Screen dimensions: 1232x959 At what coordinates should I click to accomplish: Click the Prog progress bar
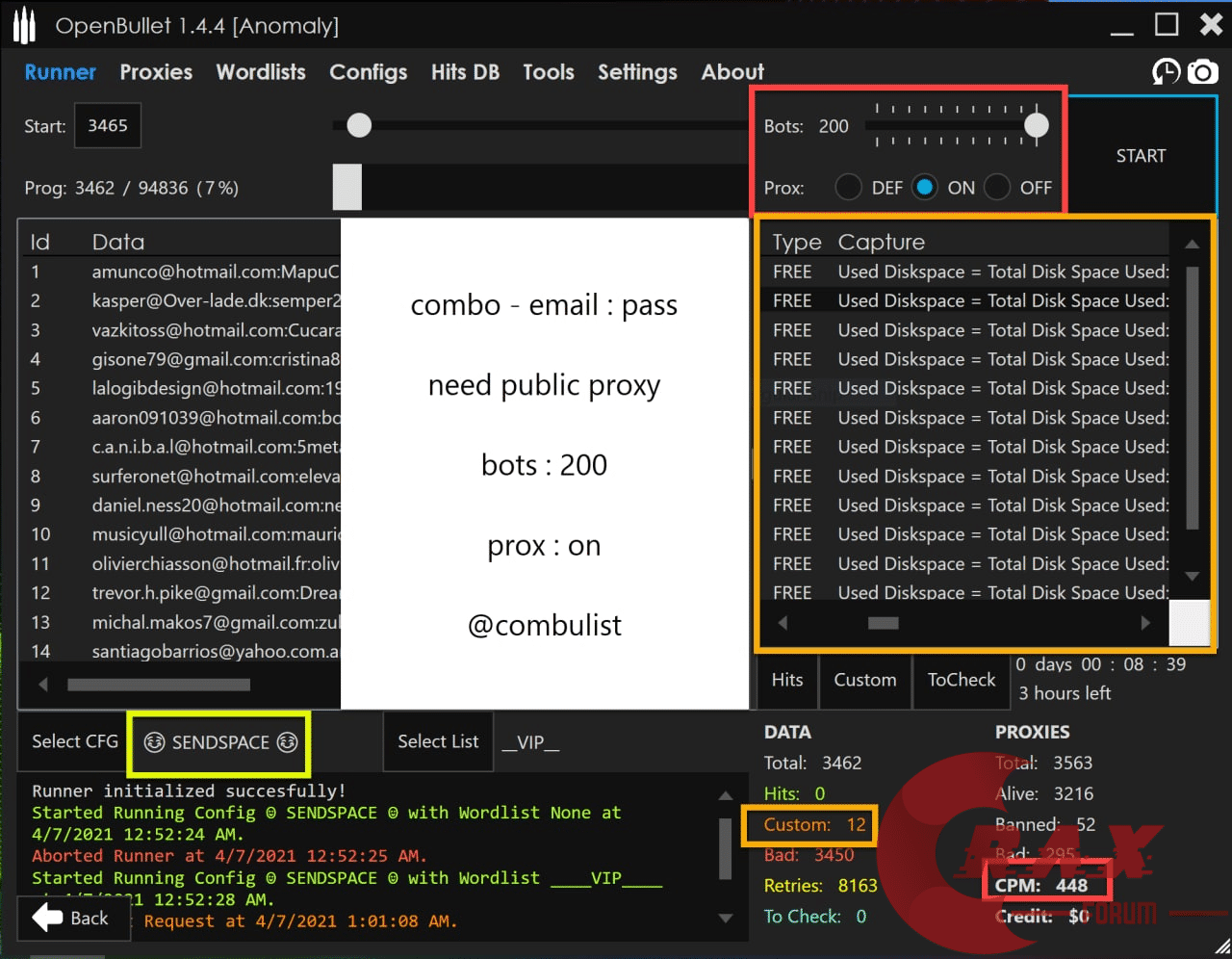point(540,187)
